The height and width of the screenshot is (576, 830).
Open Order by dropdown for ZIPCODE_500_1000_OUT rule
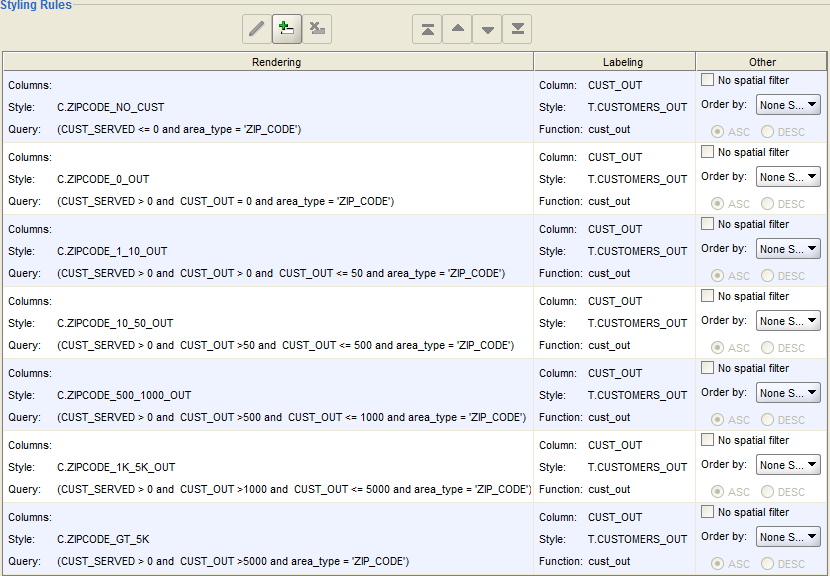[x=788, y=393]
